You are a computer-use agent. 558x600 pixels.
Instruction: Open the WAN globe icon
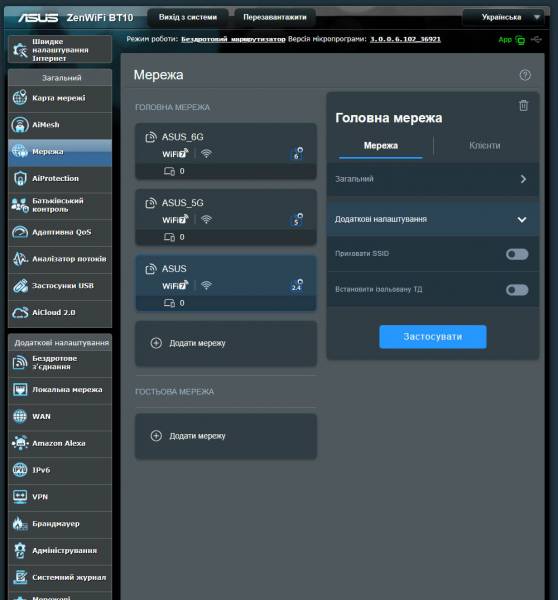coord(20,416)
